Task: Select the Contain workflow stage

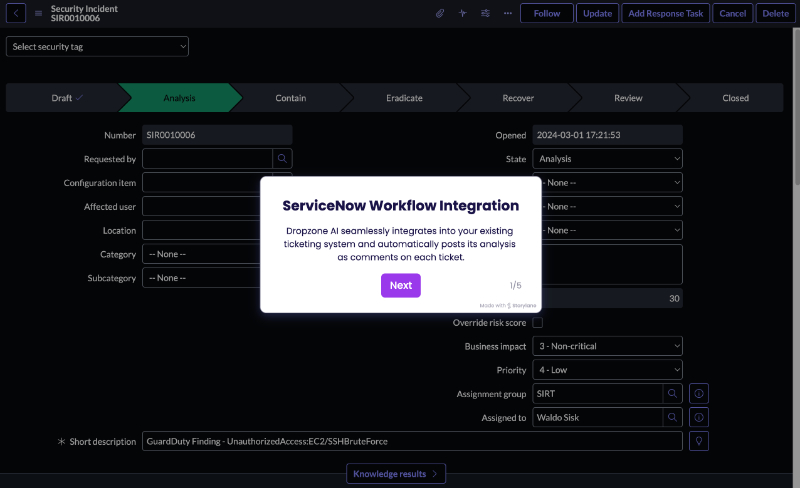Action: (x=291, y=98)
